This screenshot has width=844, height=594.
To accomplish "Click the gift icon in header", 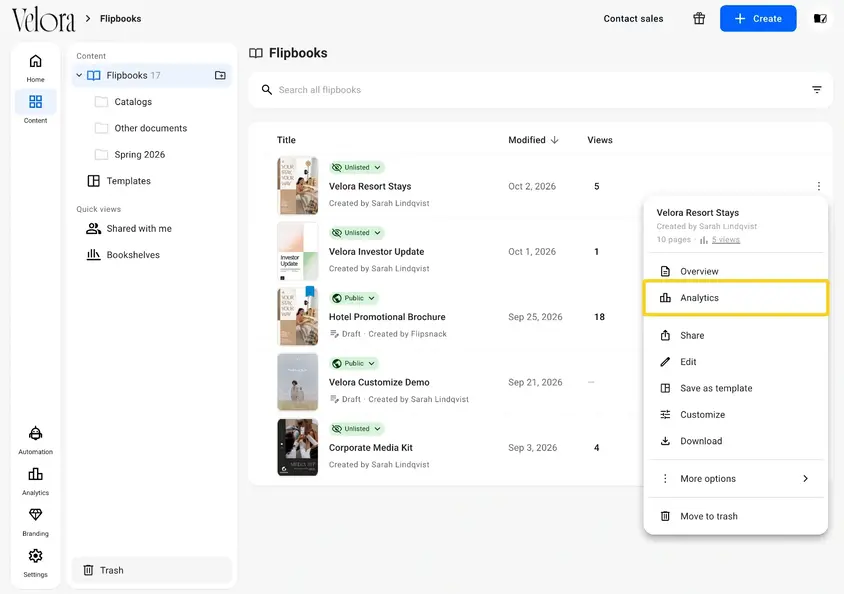I will point(699,18).
